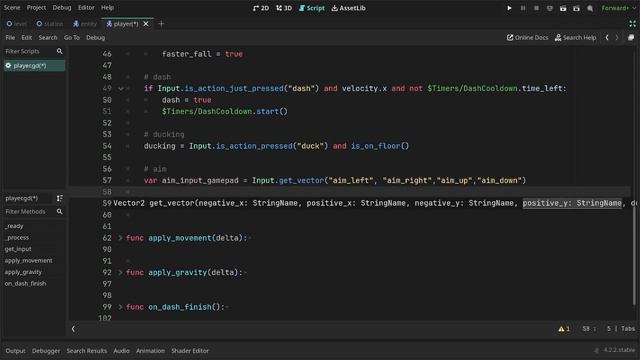Make script editor floating window icon

point(631,38)
